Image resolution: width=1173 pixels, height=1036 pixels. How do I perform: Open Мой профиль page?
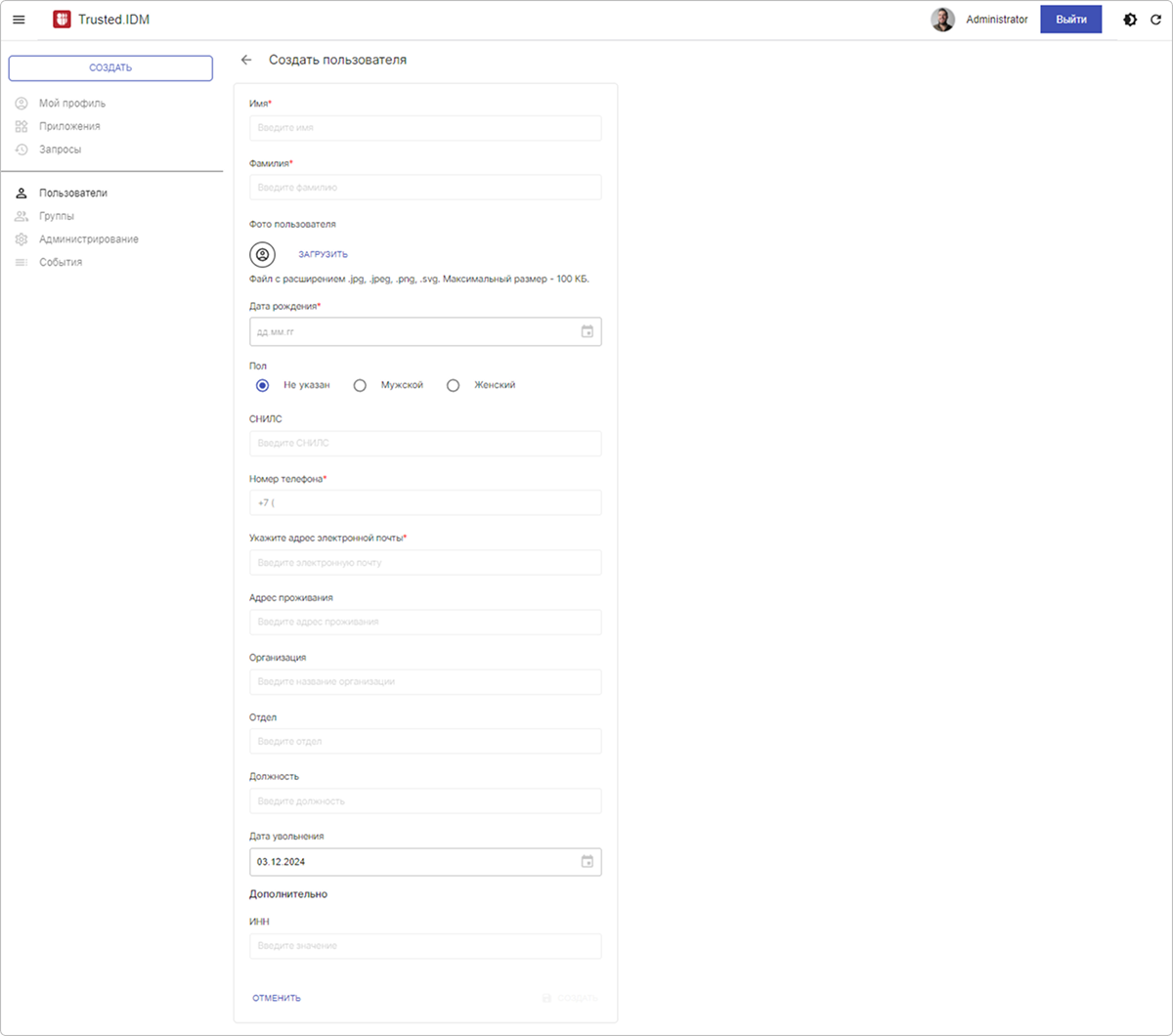72,103
